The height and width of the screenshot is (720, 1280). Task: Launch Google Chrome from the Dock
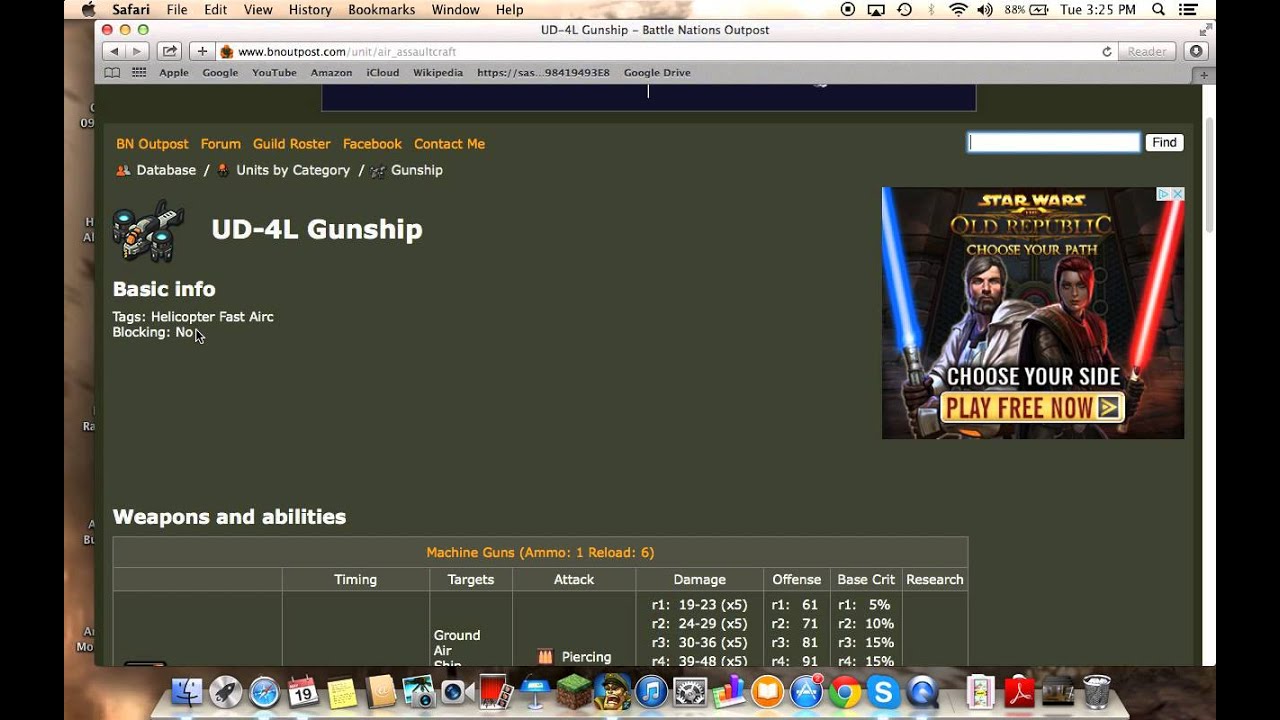coord(845,692)
